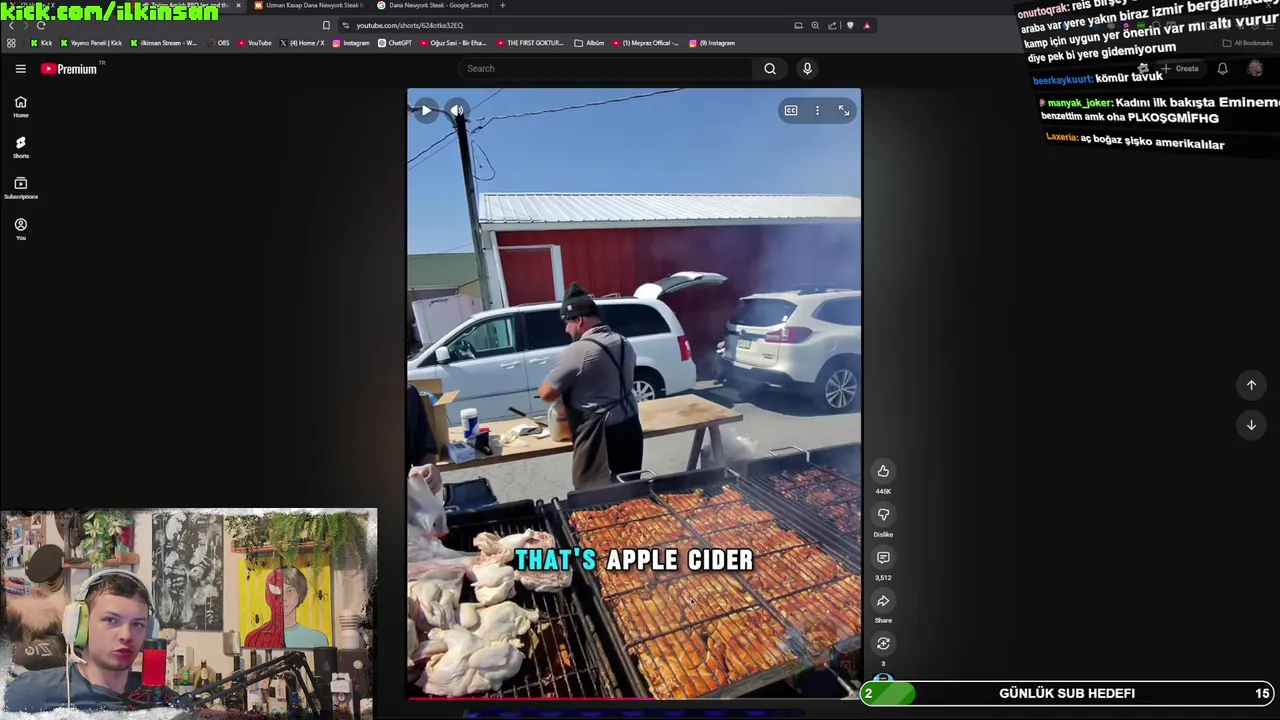
Task: Switch to Uzman Kasap Dana Newyork tab
Action: pos(308,5)
